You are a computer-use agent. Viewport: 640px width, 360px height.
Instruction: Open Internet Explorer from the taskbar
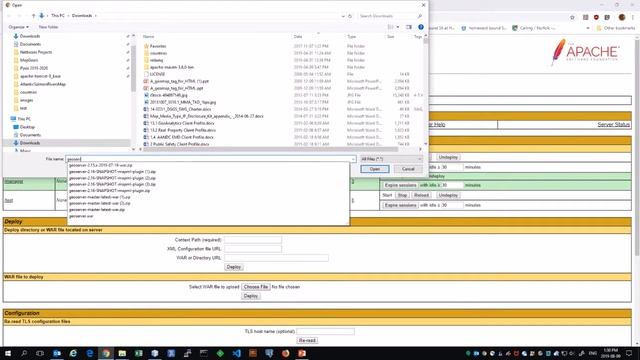click(x=73, y=353)
